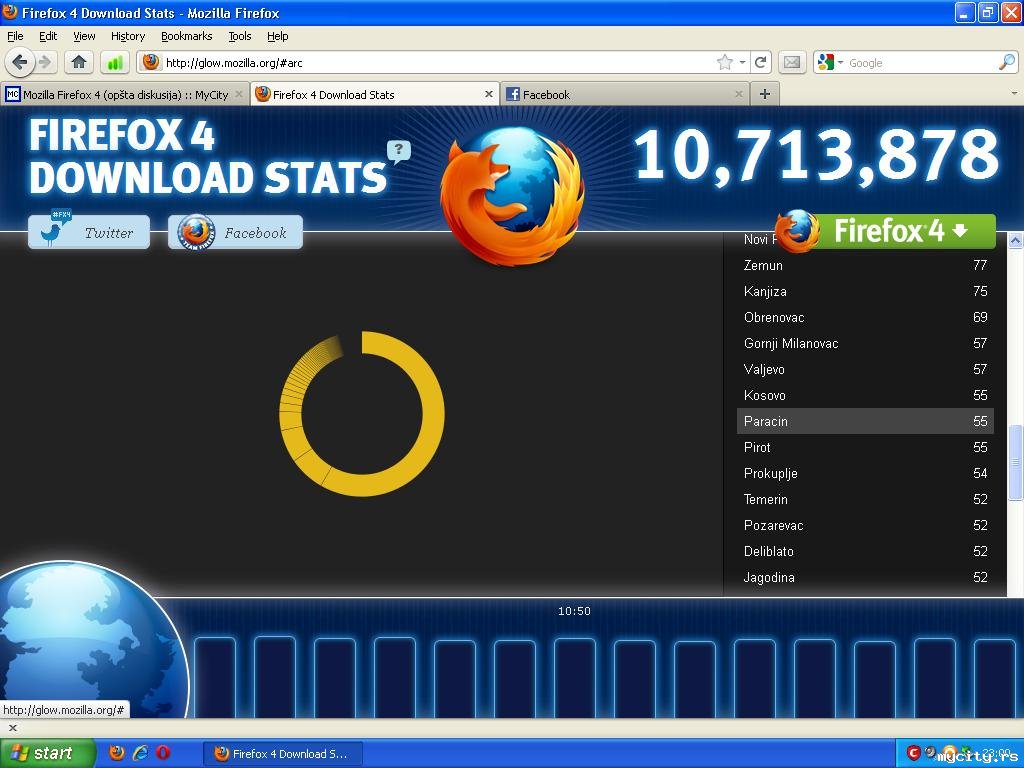Select Kanjiza in the city list

click(865, 291)
